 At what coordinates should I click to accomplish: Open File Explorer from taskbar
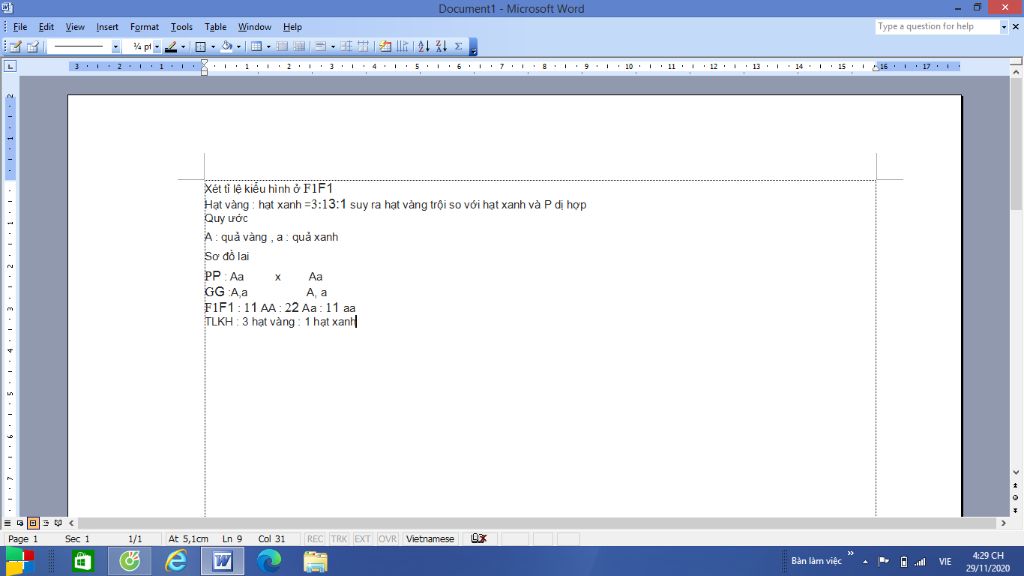[315, 561]
